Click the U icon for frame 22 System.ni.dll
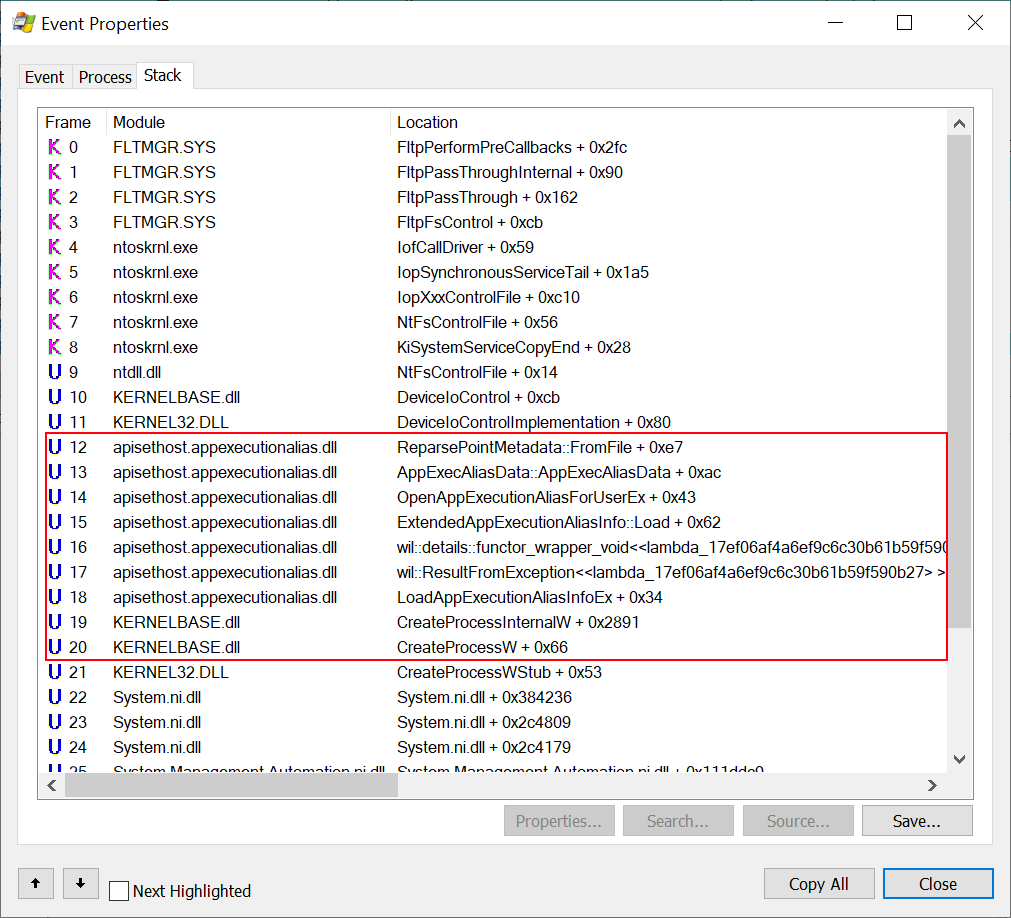The width and height of the screenshot is (1011, 918). [55, 698]
